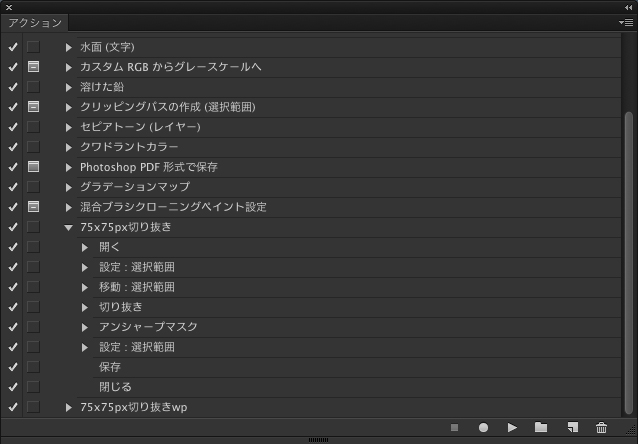Viewport: 638px width, 444px height.
Task: Toggle checkmark for 保存 step
Action: pos(13,367)
